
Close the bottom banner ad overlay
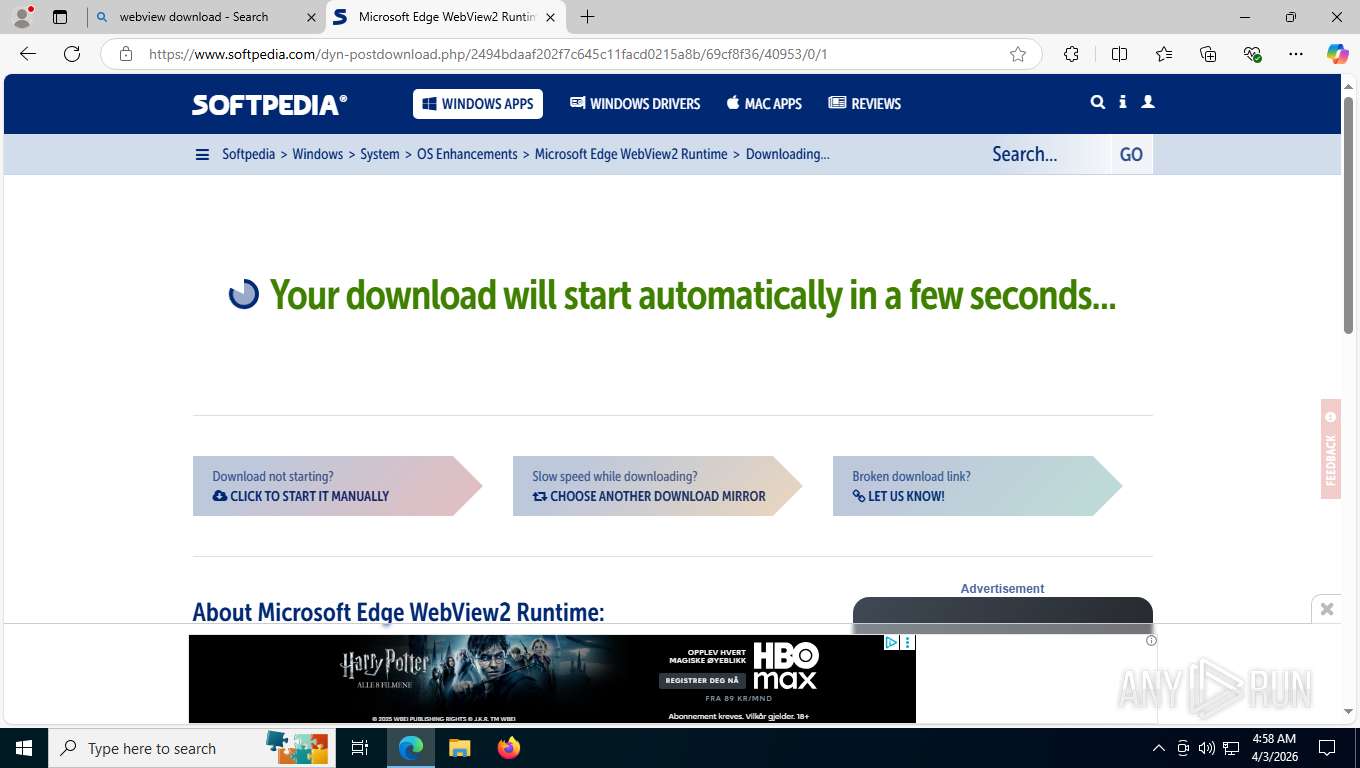click(x=1327, y=609)
